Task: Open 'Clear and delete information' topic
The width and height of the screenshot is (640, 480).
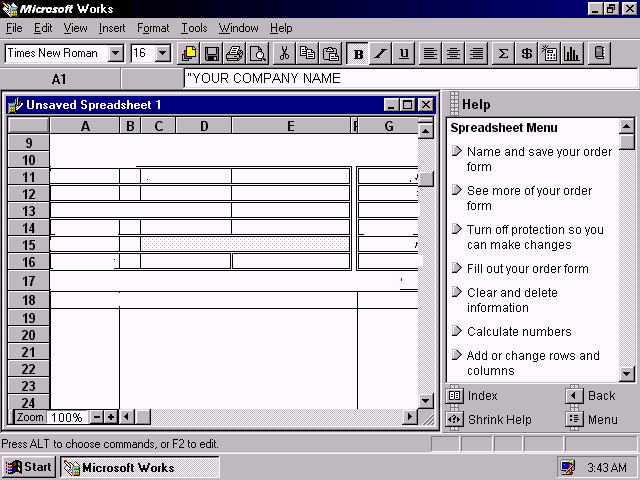Action: [512, 300]
